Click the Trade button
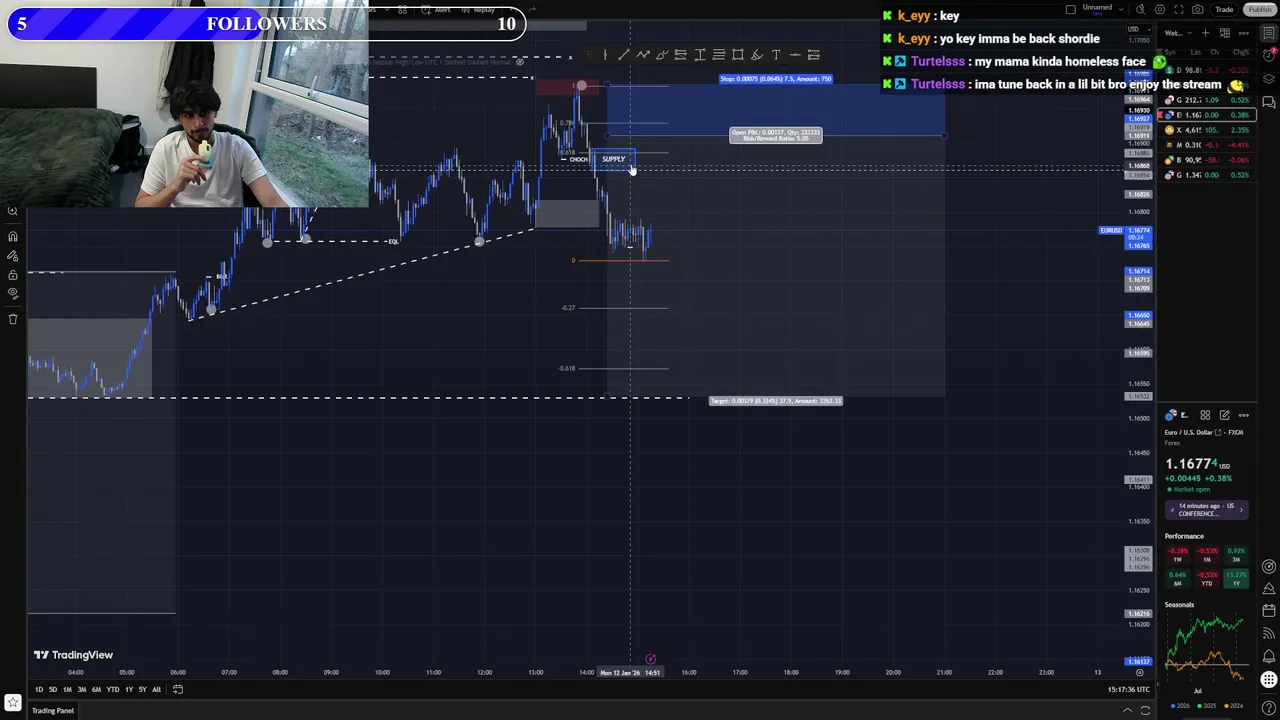The height and width of the screenshot is (720, 1280). coord(1224,9)
